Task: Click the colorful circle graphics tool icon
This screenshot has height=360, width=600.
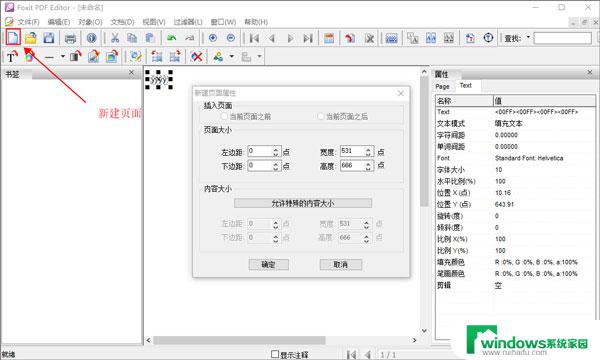Action: pyautogui.click(x=29, y=57)
